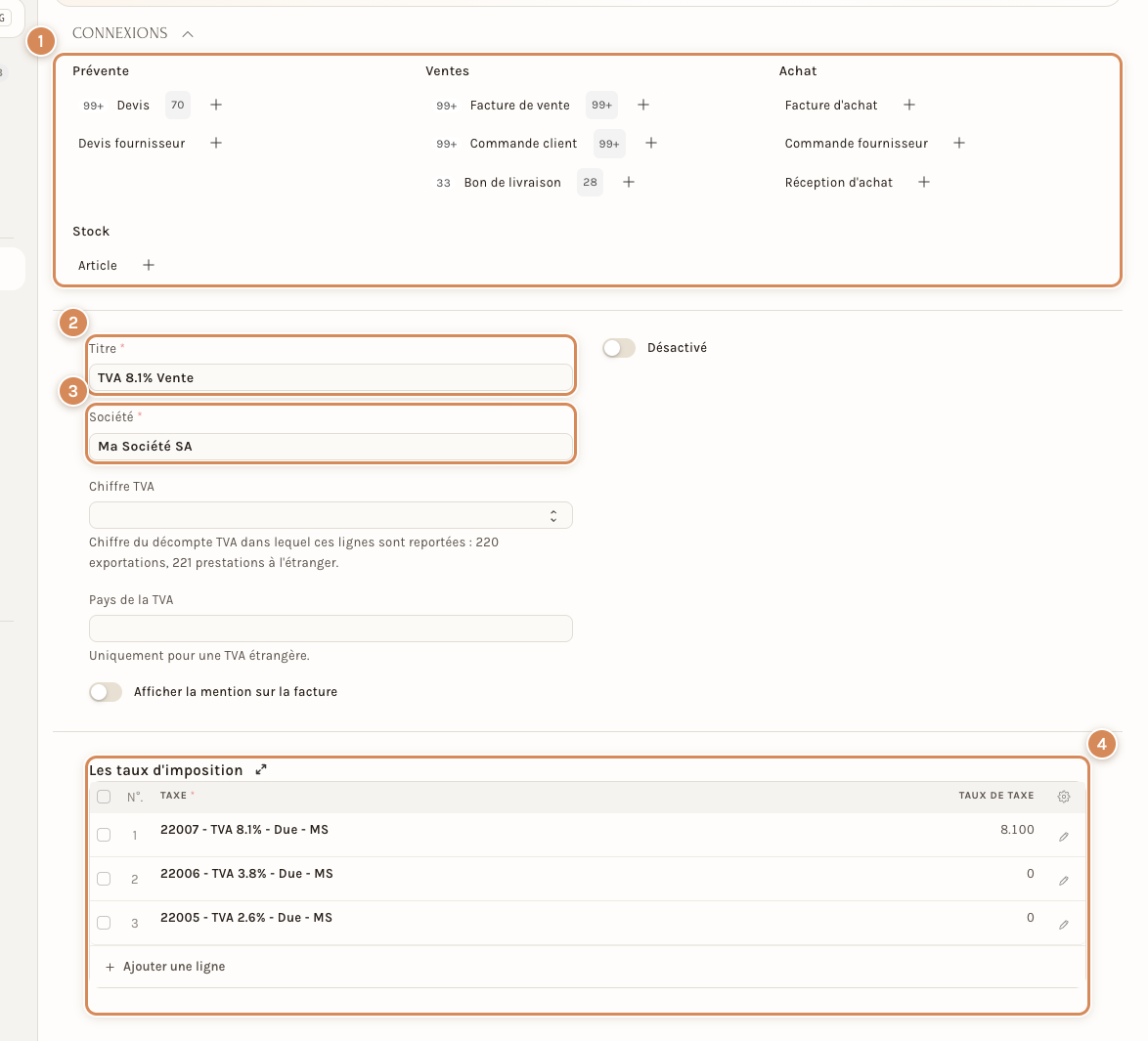
Task: Check the box for row 22006 TVA 3.8%
Action: (104, 879)
